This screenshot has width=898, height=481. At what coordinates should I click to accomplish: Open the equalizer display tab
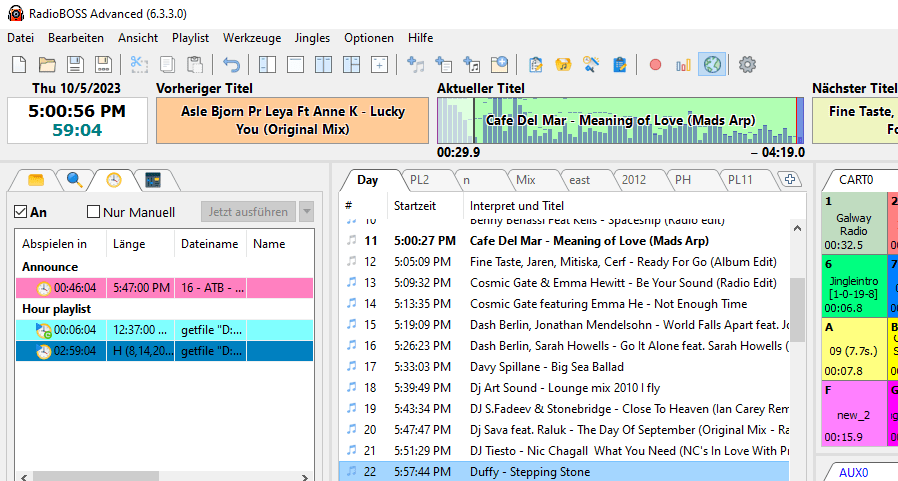153,180
